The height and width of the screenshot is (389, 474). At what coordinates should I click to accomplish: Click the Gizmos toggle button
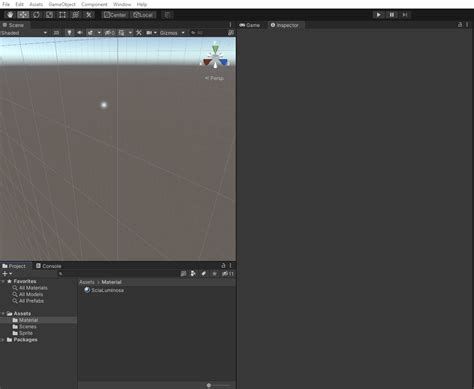click(169, 33)
